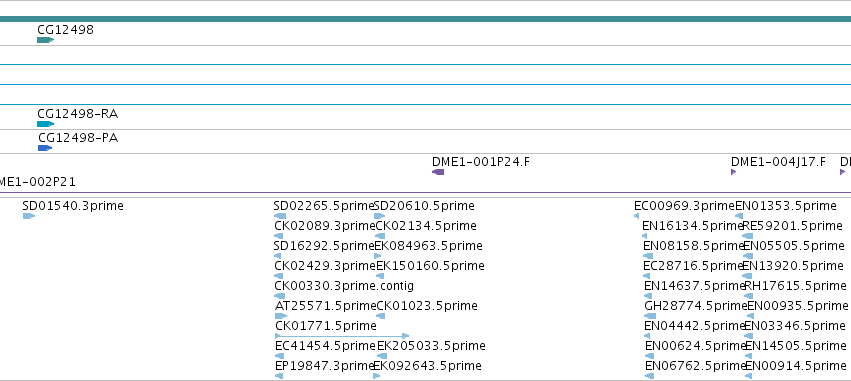Click the CG12498-PA label text

(78, 138)
